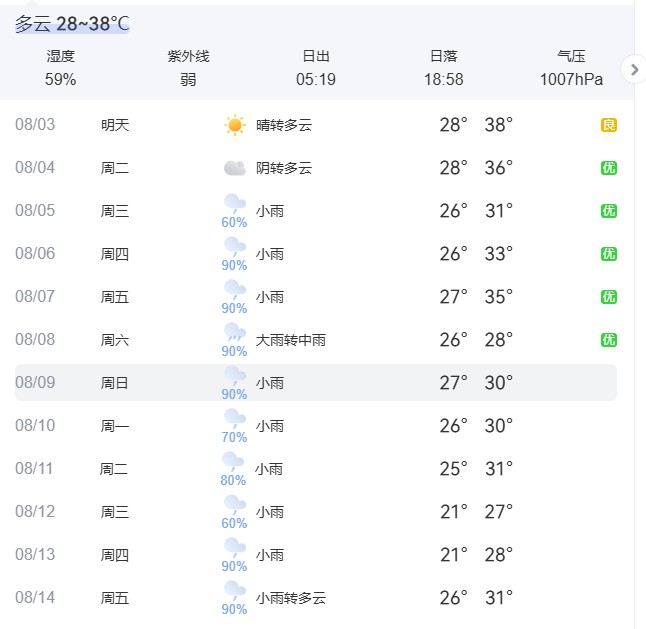646x629 pixels.
Task: Click the green 优 badge for 08/07
Action: pos(609,297)
